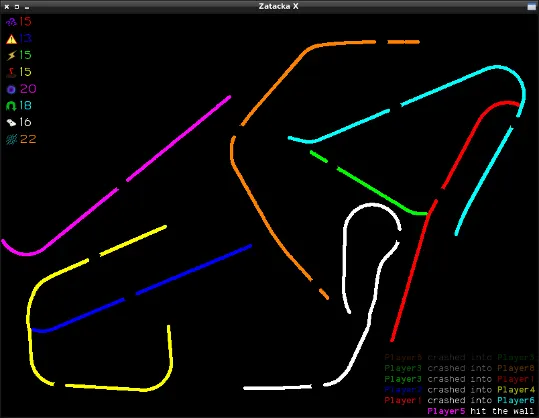The height and width of the screenshot is (418, 539).
Task: Click magenta Player5 in the log
Action: point(446,411)
